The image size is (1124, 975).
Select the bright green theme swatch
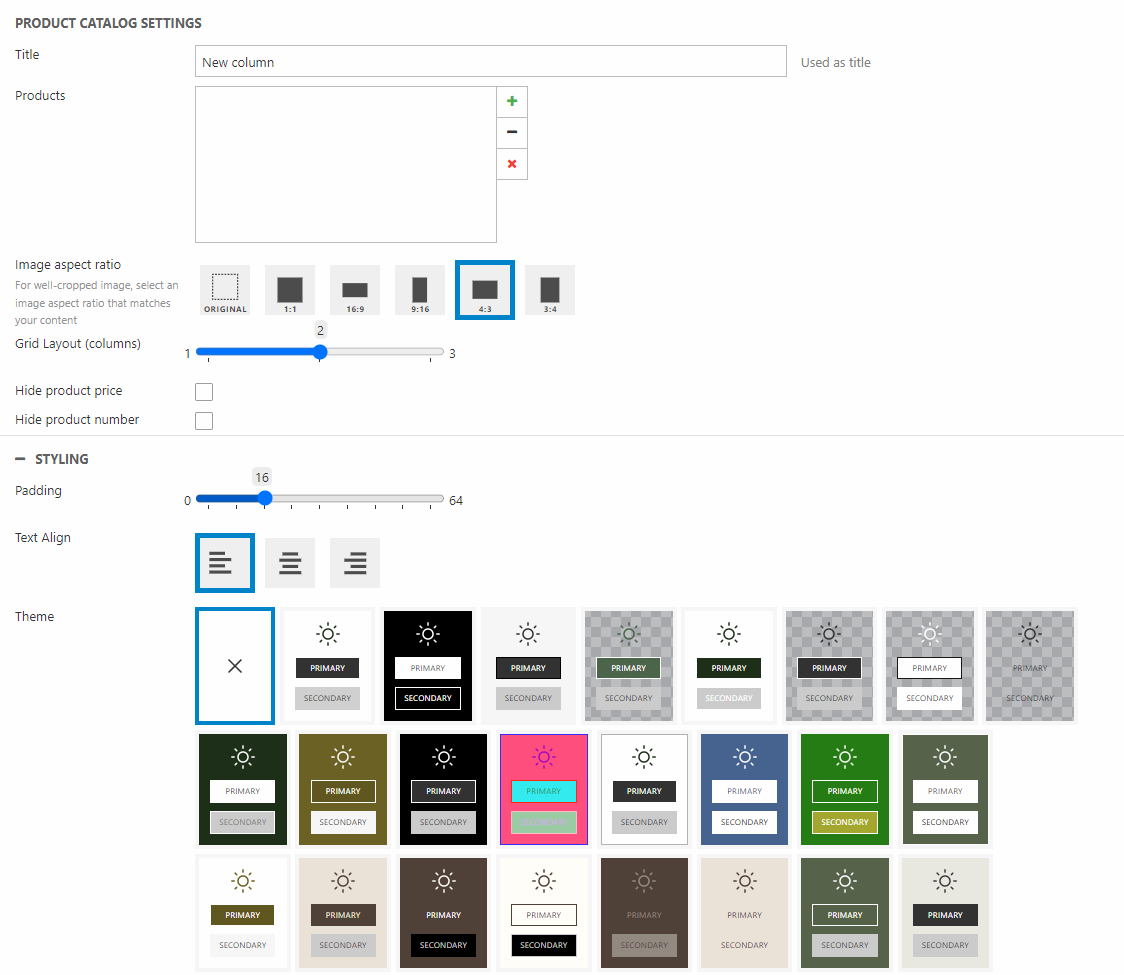(x=845, y=789)
